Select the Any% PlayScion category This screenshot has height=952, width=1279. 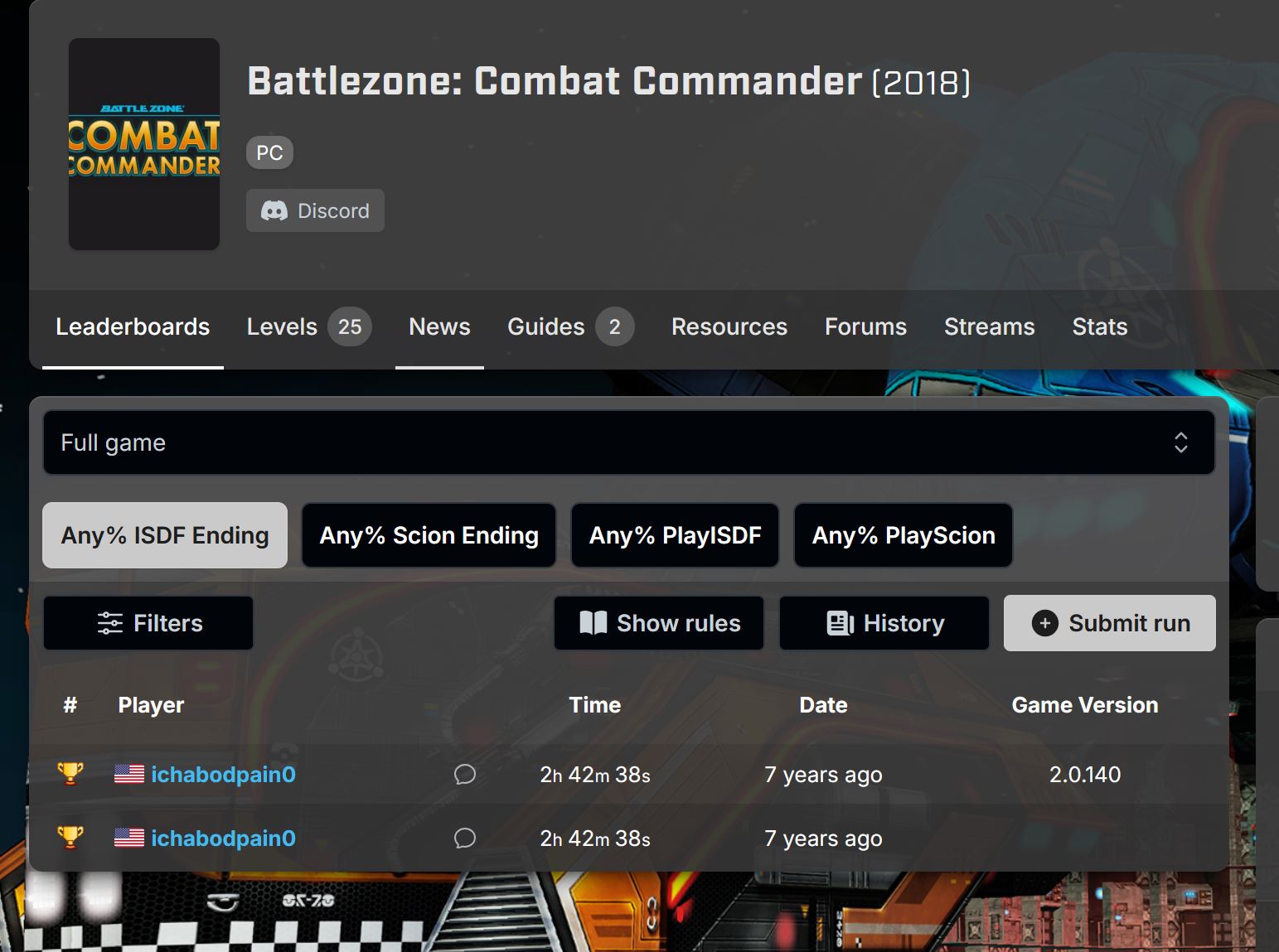pos(904,535)
